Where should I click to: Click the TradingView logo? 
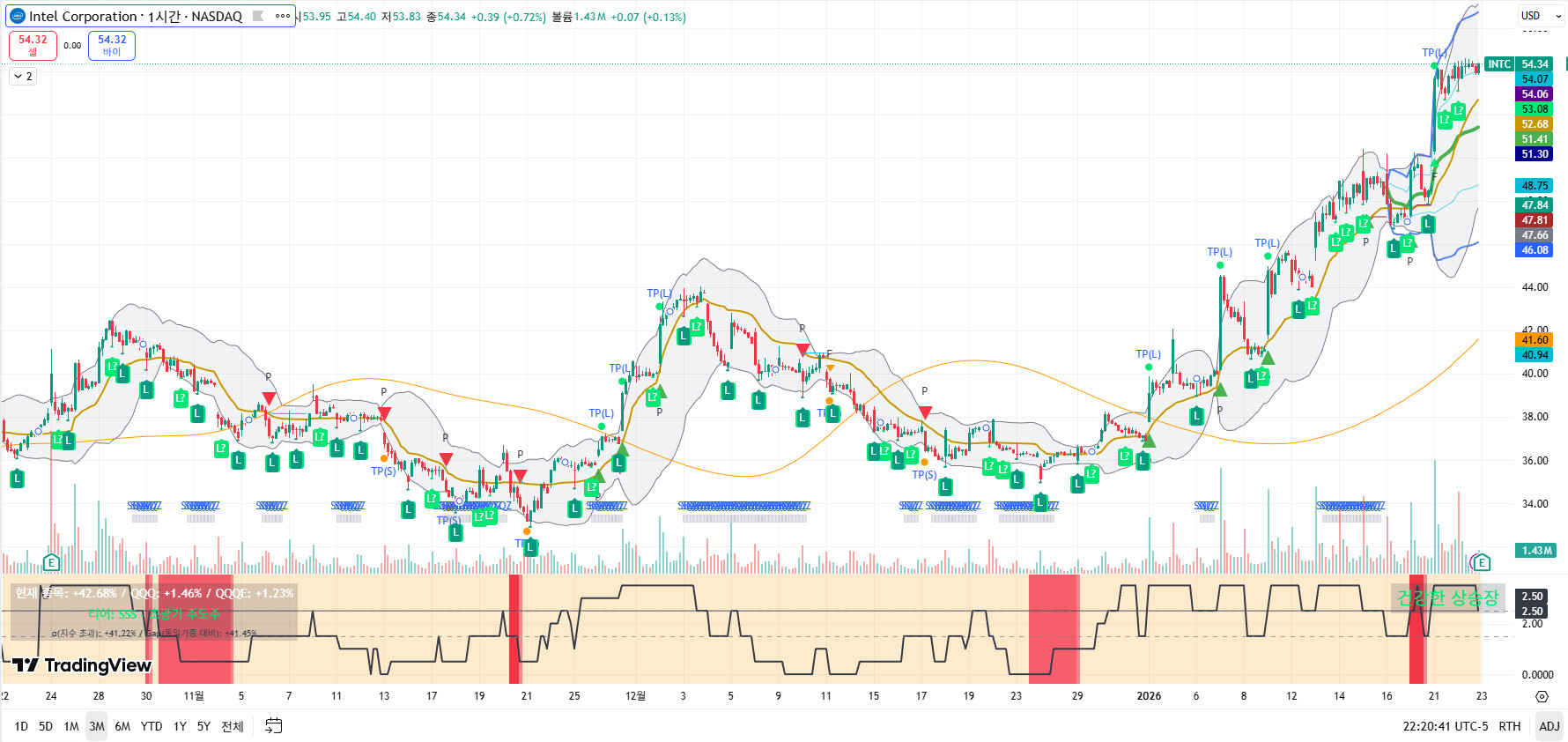click(82, 665)
